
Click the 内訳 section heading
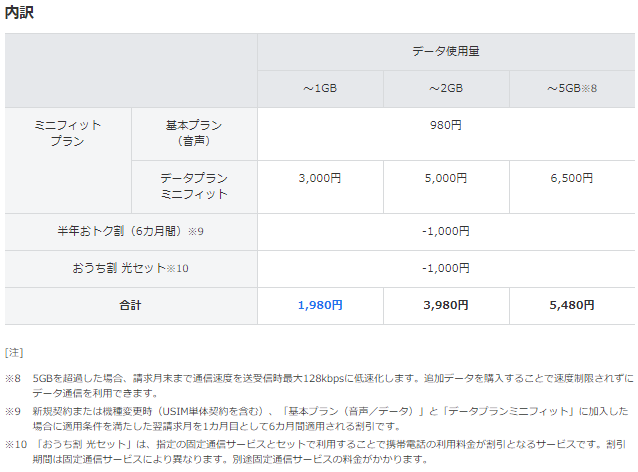pos(18,12)
